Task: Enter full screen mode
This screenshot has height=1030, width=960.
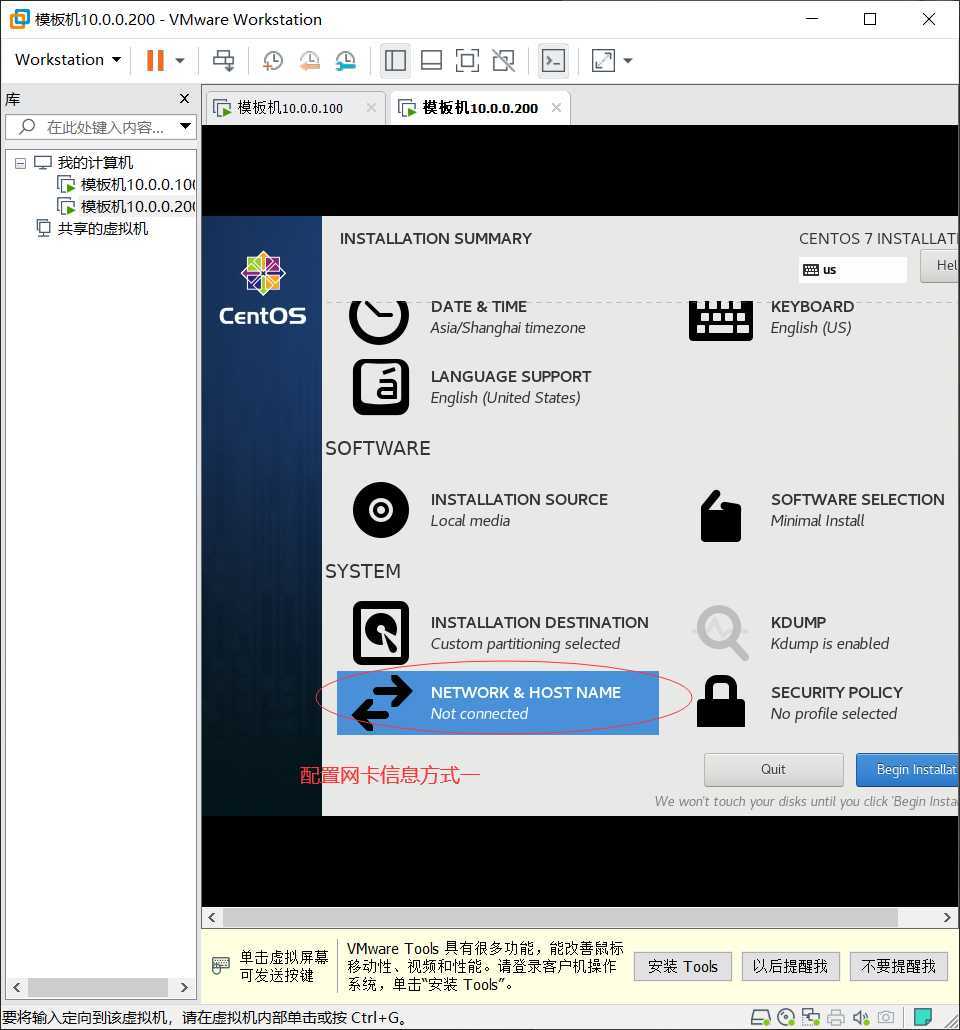Action: pyautogui.click(x=467, y=60)
